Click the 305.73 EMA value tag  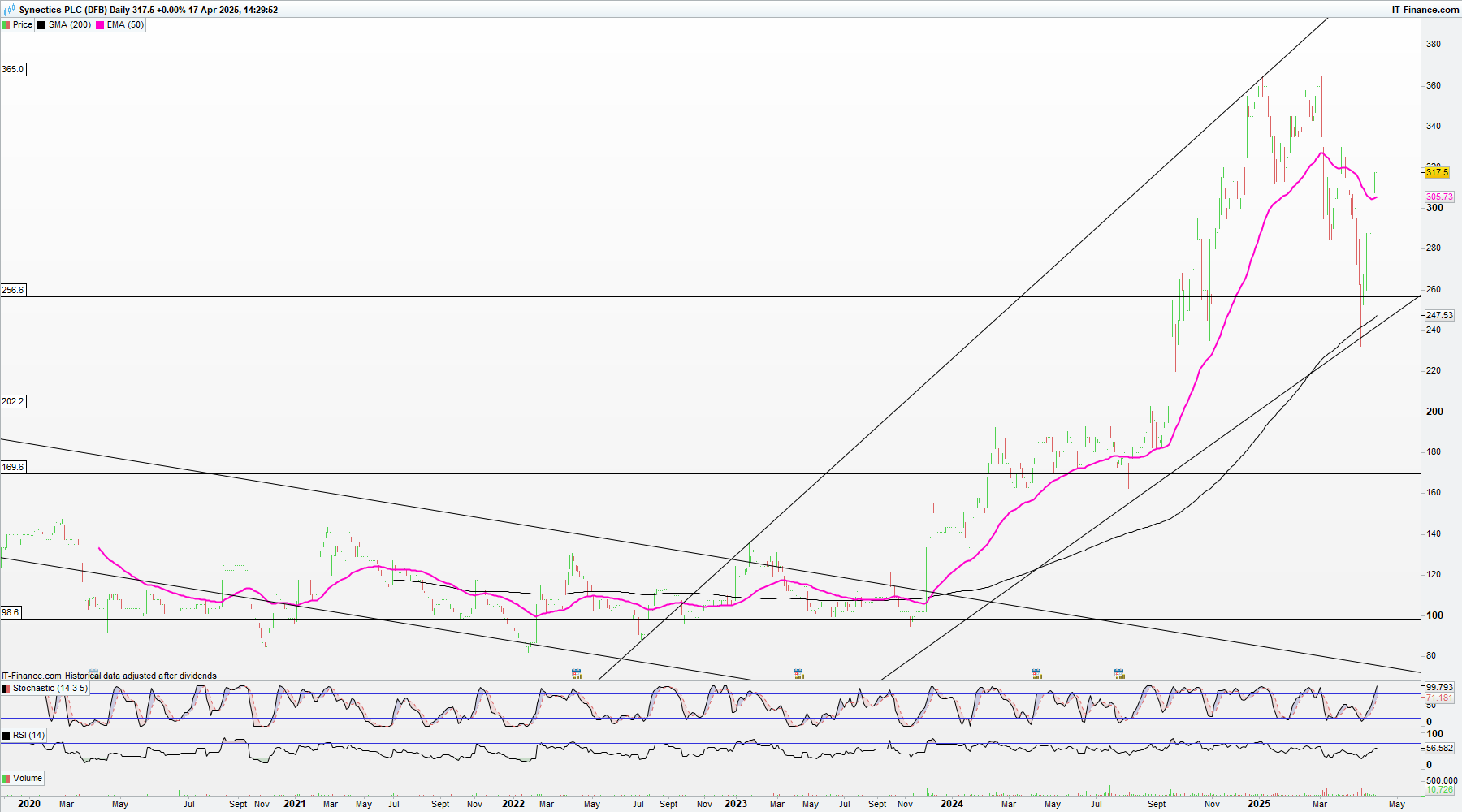(x=1439, y=197)
